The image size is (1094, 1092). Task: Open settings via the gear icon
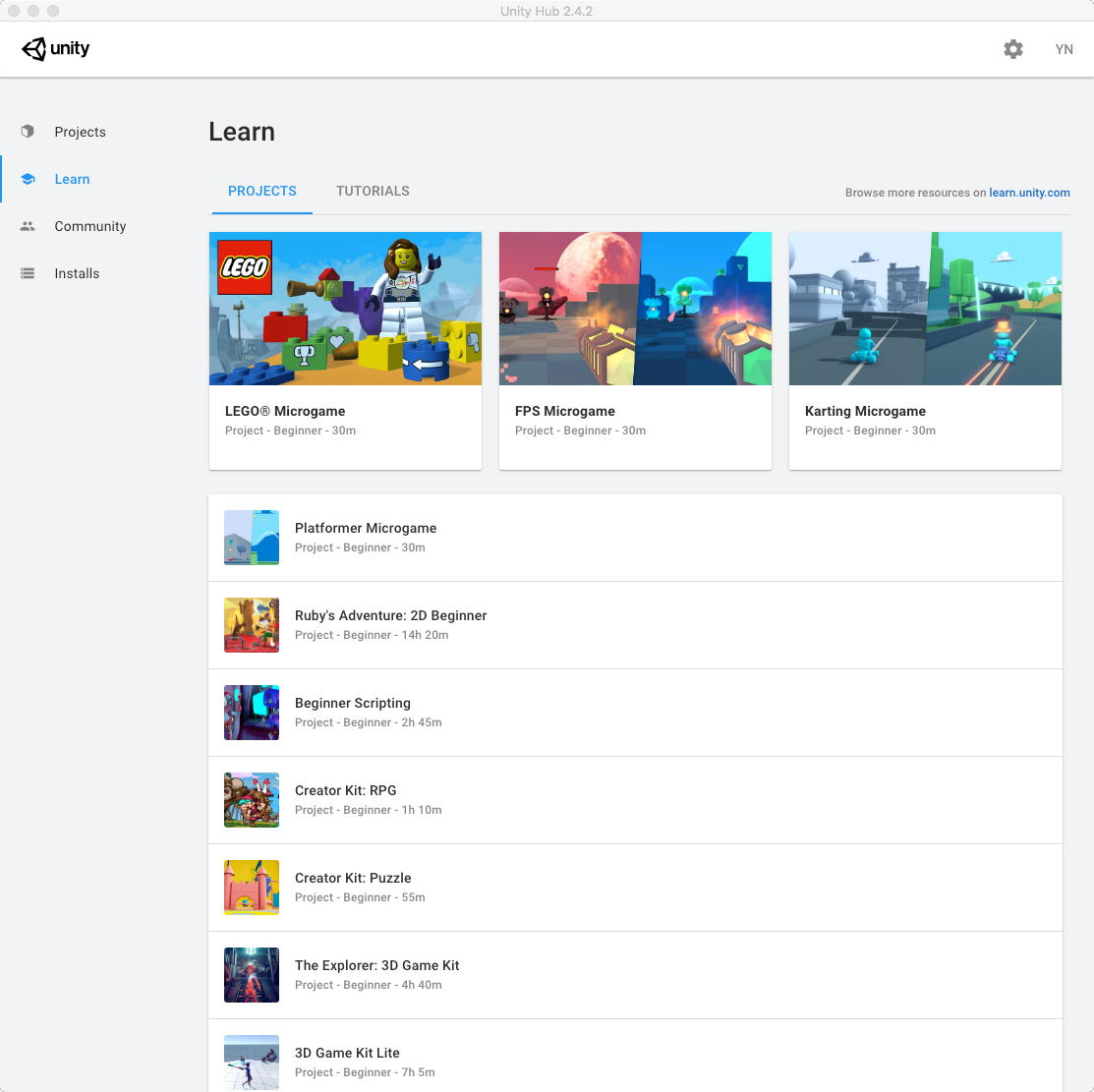click(x=1013, y=49)
